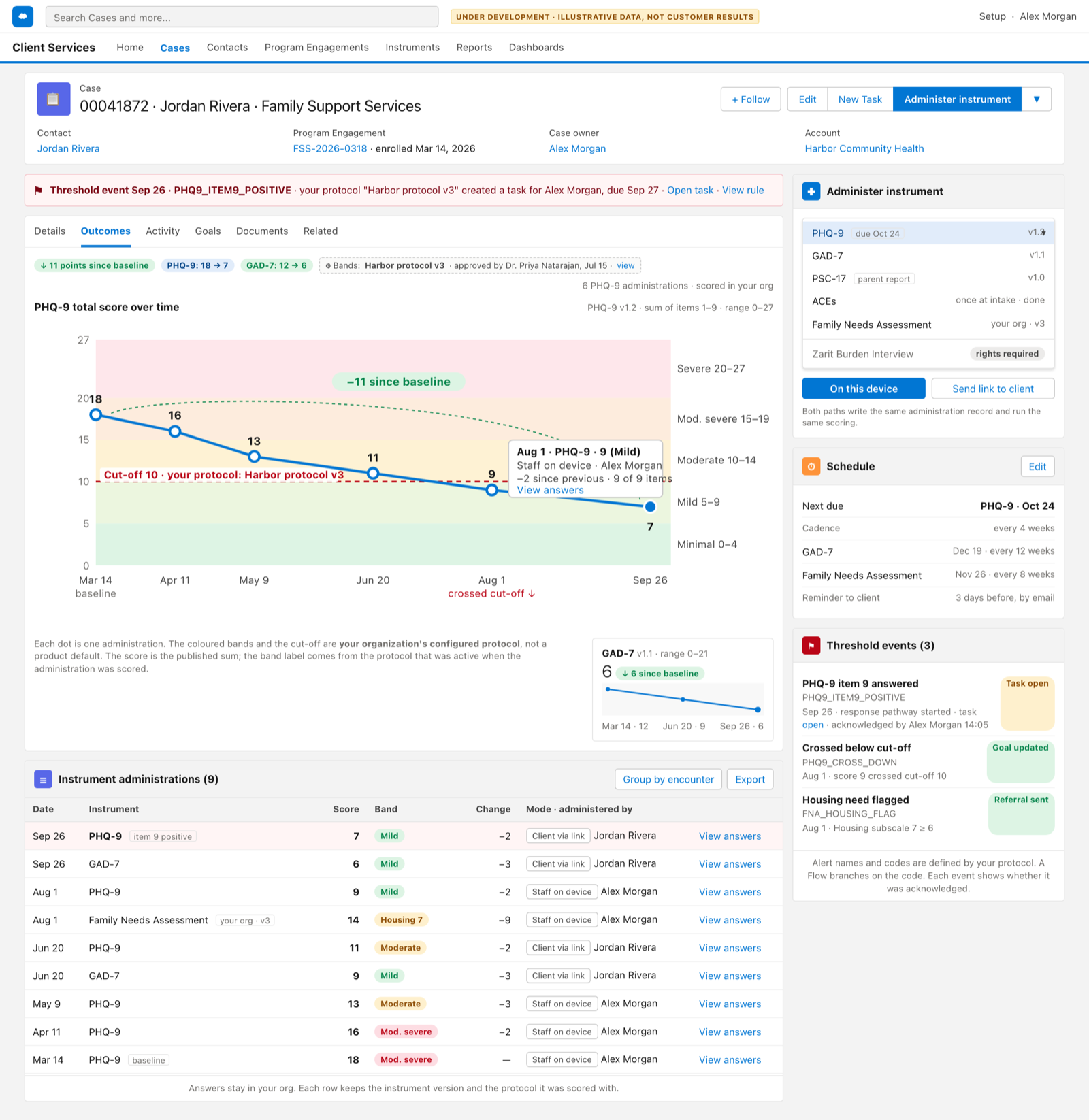This screenshot has width=1089, height=1120.
Task: Pick Zarit Burden Interview option
Action: 928,354
